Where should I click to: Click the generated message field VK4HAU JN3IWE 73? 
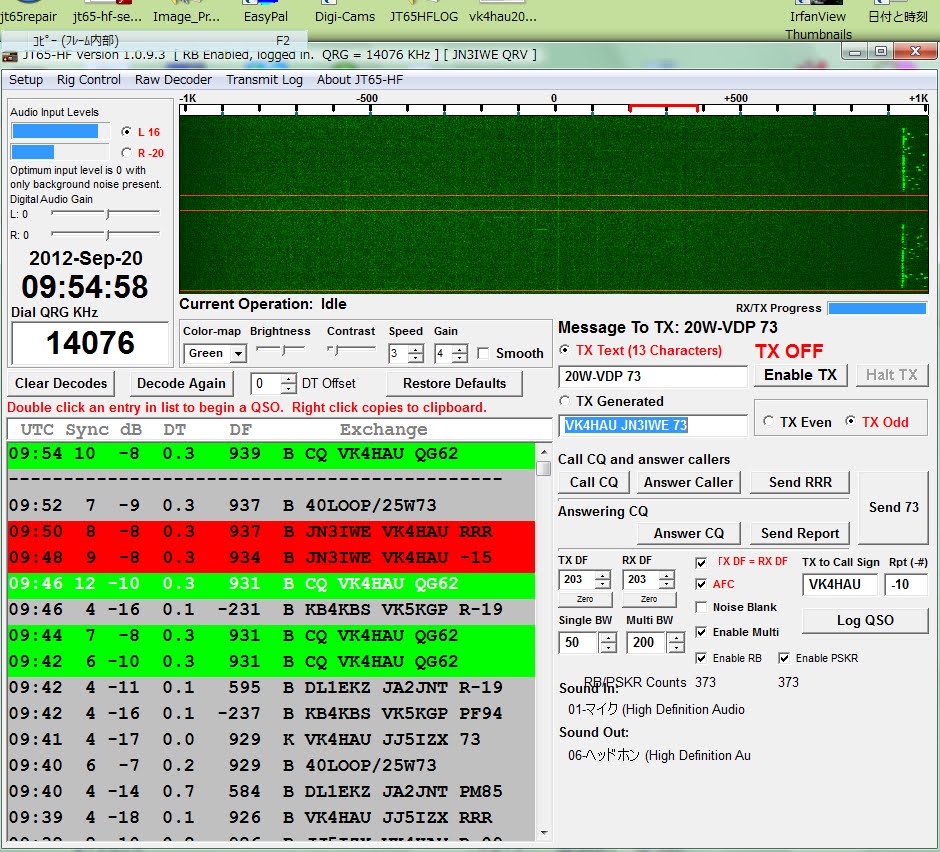click(652, 425)
